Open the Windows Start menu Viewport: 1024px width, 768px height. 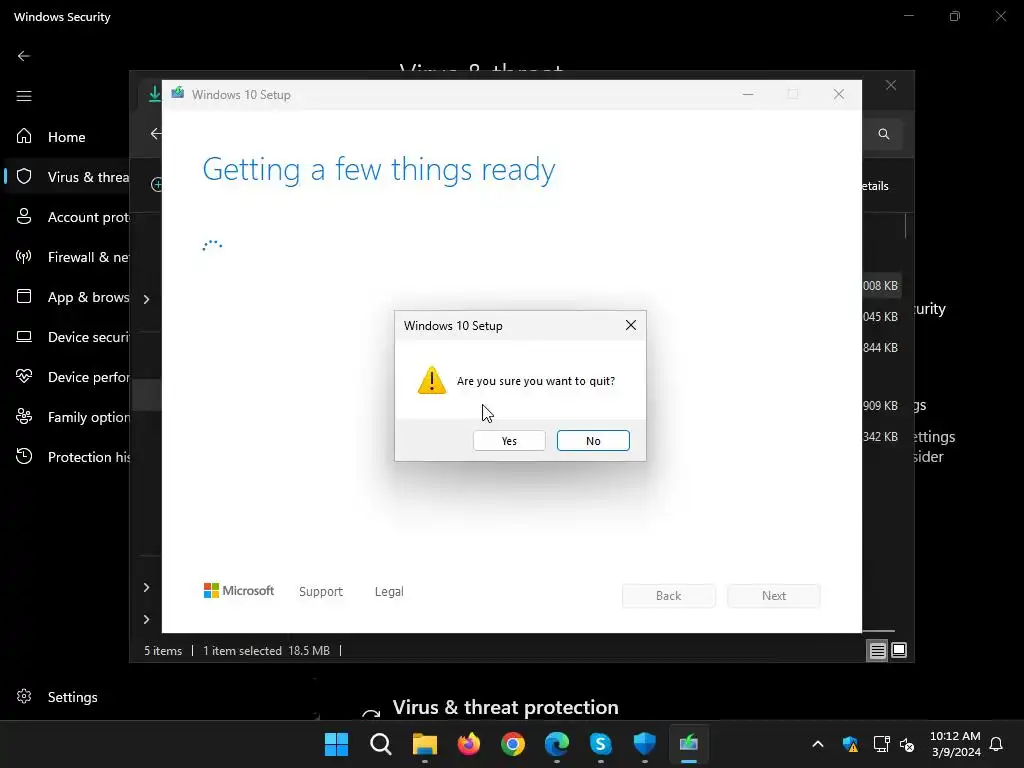tap(336, 744)
